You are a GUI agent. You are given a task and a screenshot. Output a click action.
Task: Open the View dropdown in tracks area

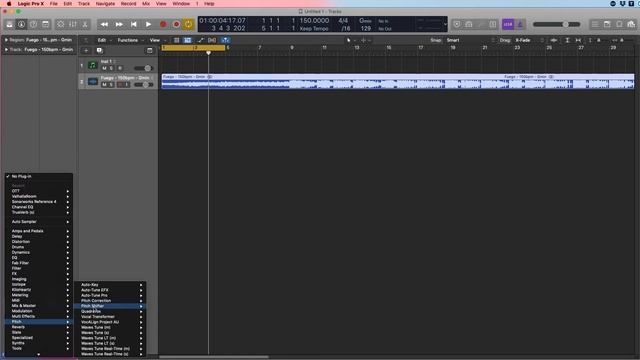157,40
